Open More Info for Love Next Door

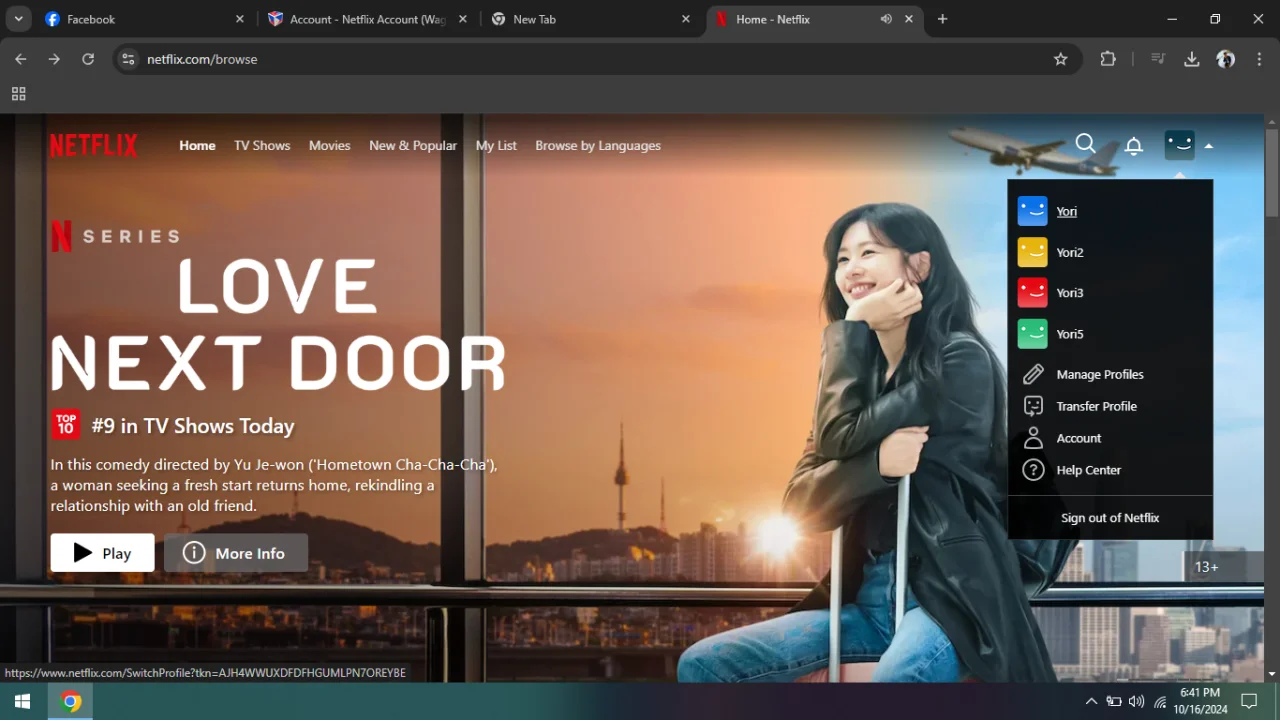point(236,553)
